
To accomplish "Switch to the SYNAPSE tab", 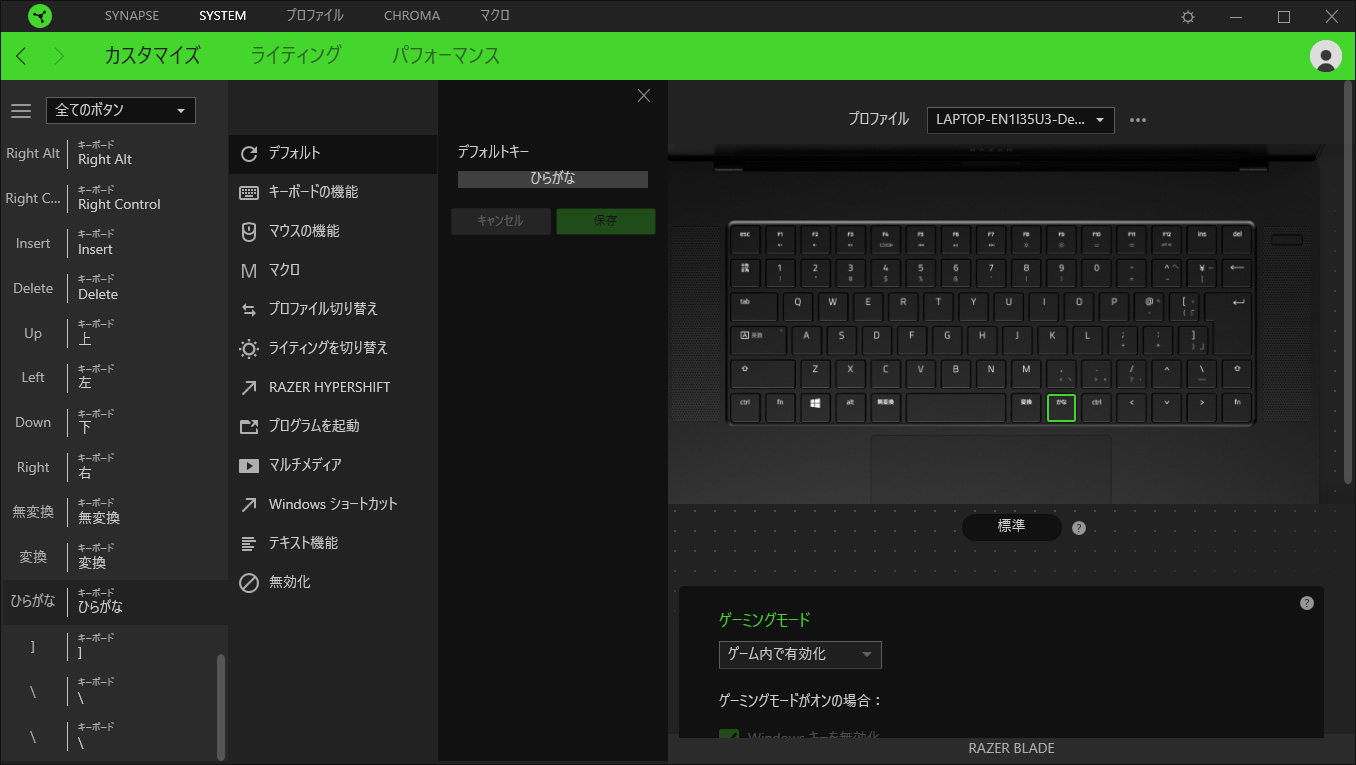I will point(131,16).
